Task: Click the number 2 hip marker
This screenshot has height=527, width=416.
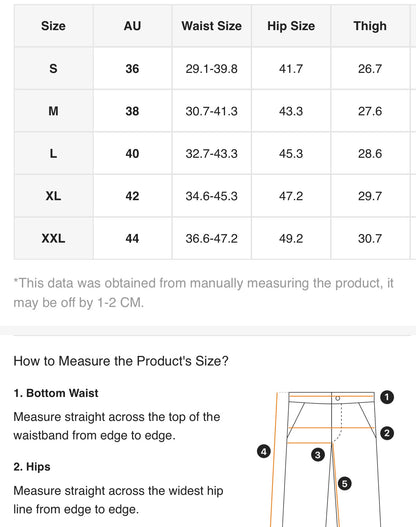Action: [387, 433]
